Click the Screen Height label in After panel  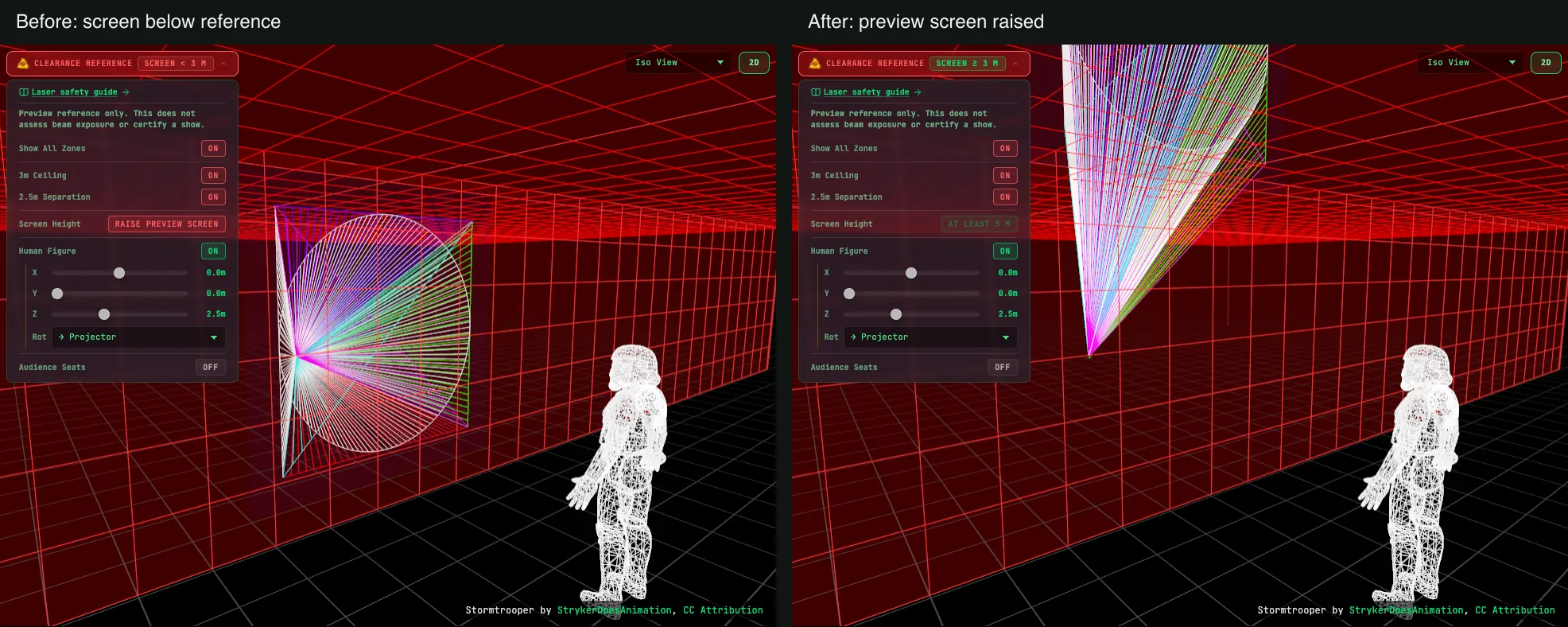pos(842,224)
